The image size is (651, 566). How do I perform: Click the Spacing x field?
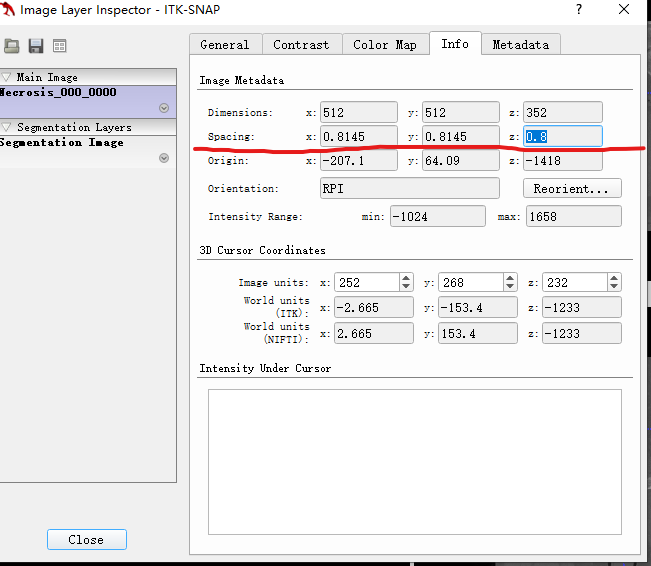coord(359,137)
